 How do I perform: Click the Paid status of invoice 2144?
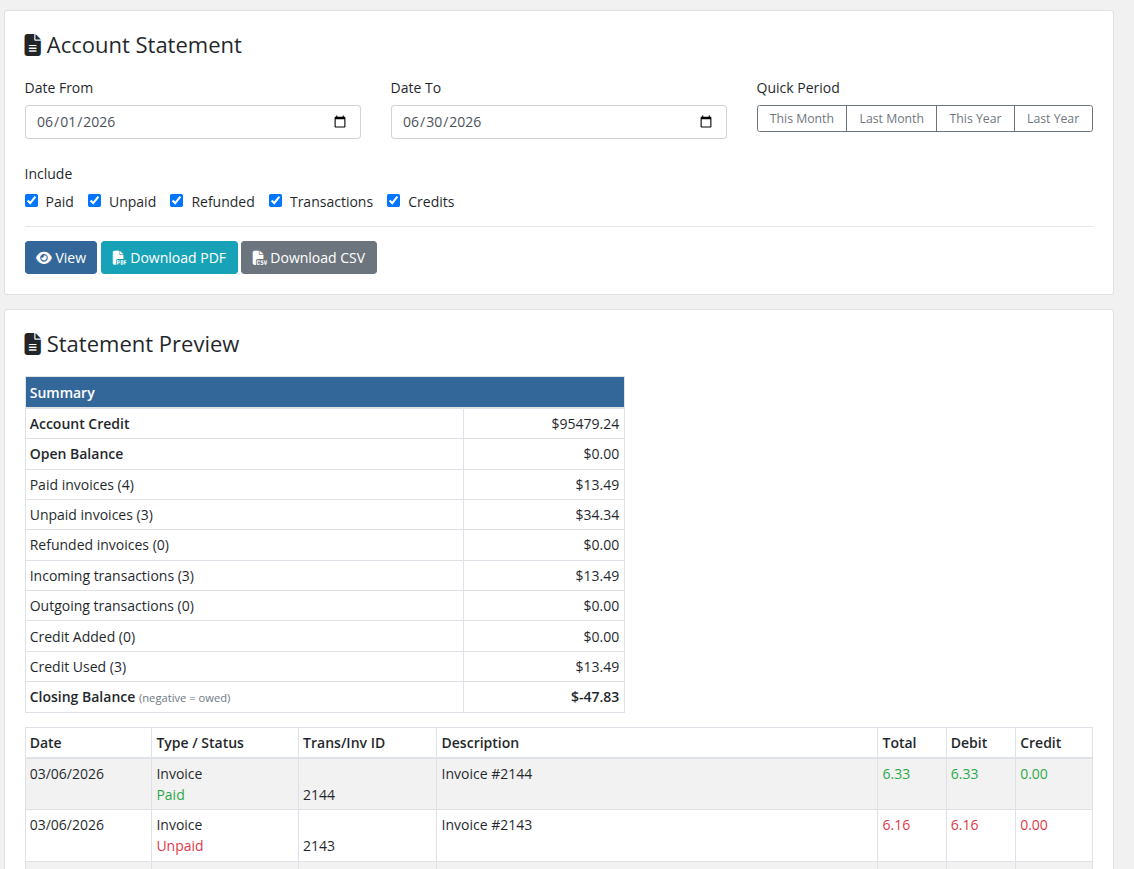(171, 795)
